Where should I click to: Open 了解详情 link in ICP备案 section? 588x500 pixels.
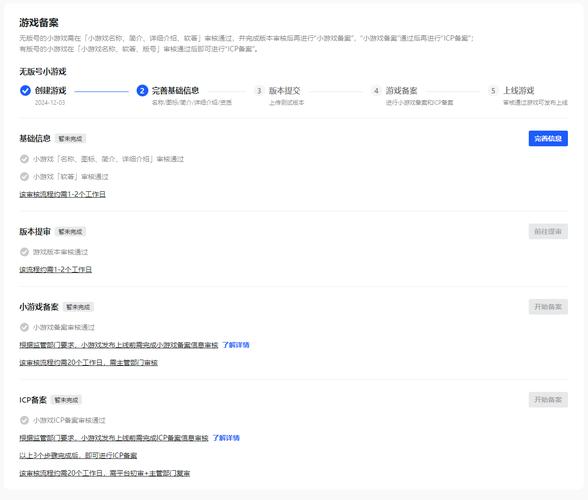click(226, 438)
